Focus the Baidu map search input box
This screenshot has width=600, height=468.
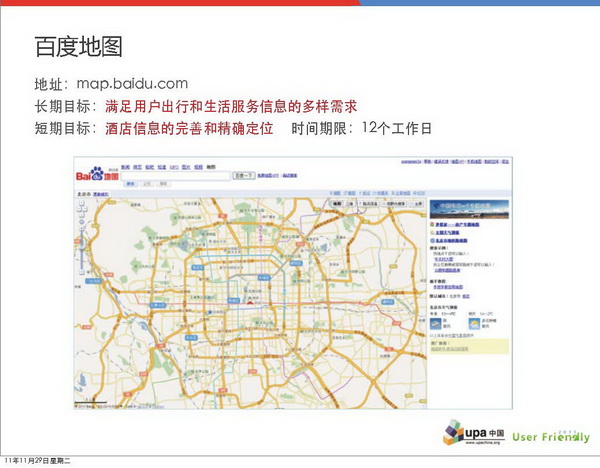[176, 176]
